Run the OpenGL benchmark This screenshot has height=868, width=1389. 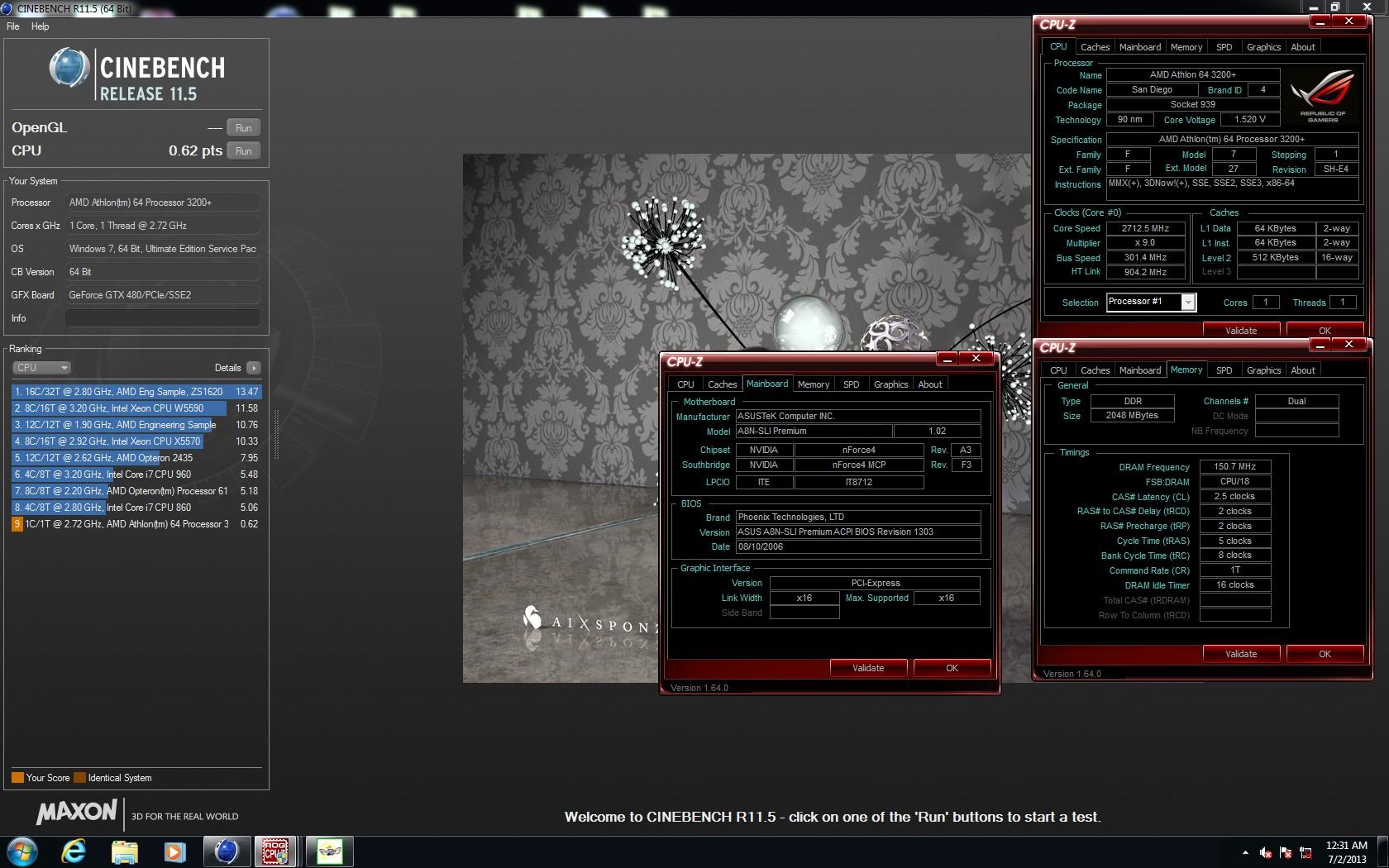pyautogui.click(x=243, y=128)
